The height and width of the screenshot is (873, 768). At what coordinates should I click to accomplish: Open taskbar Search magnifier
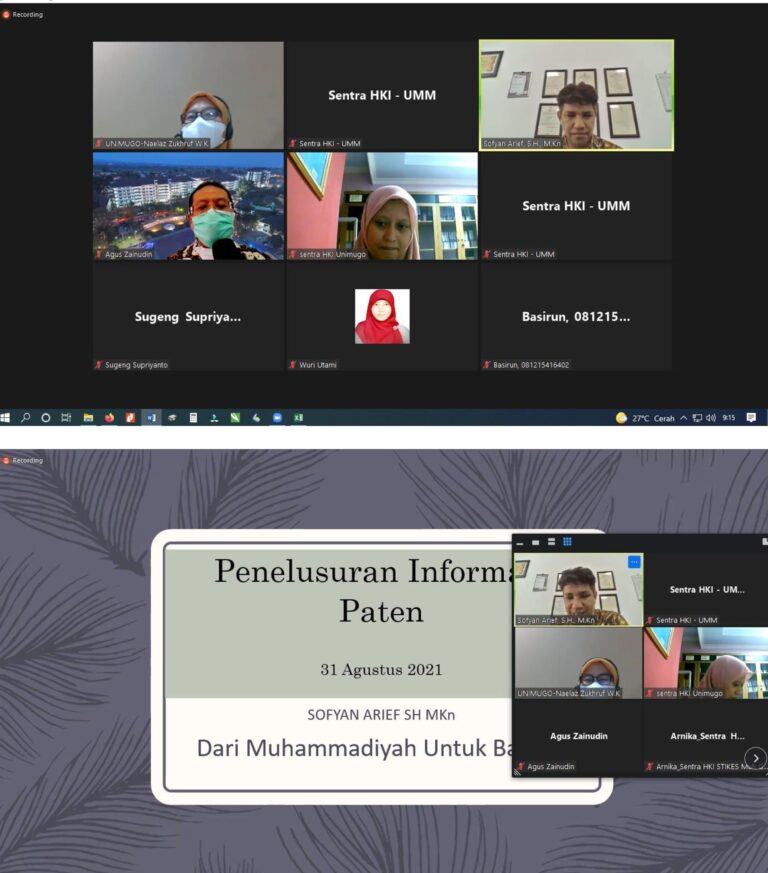click(x=26, y=418)
